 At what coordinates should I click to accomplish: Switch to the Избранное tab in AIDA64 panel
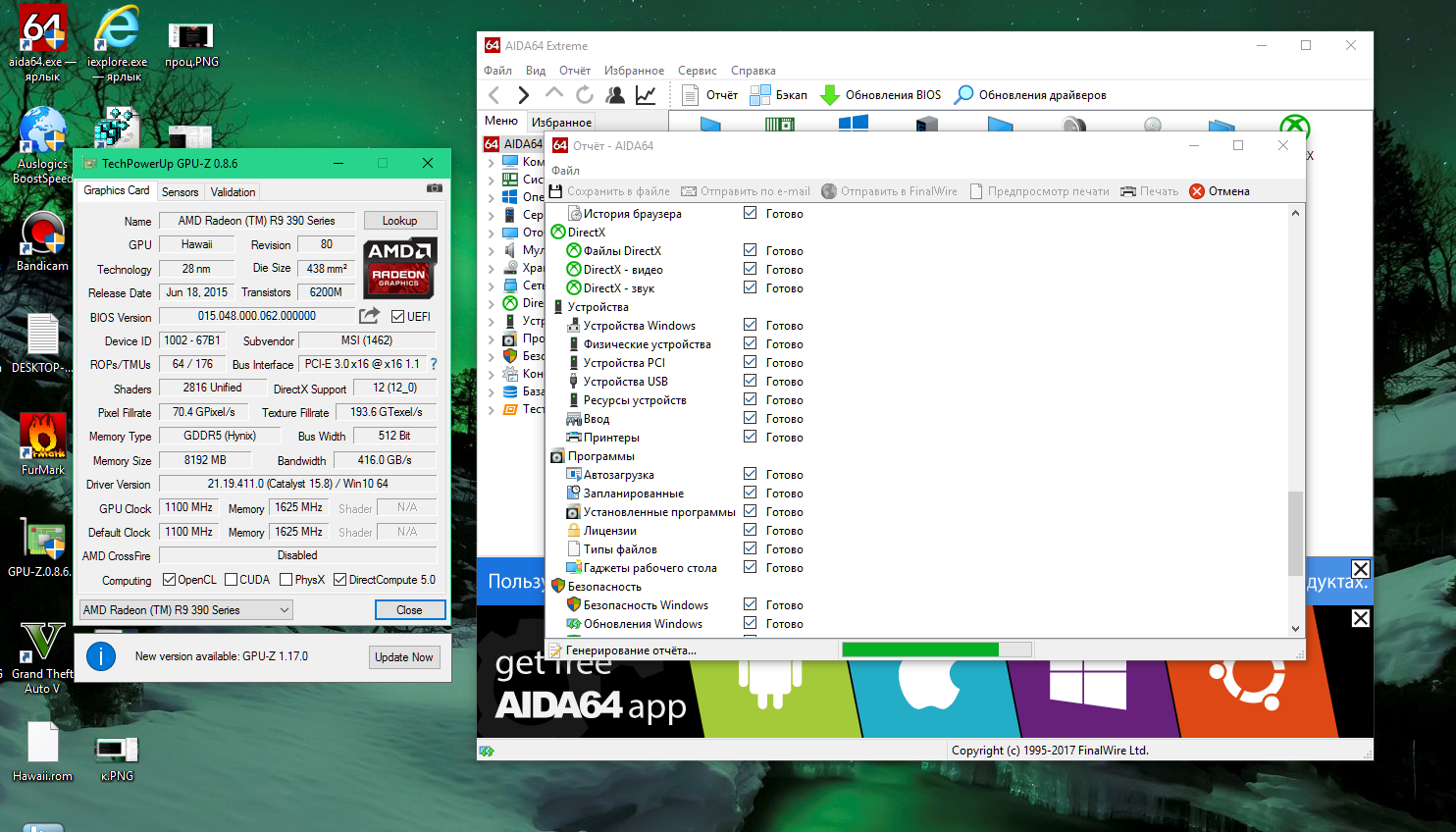point(561,123)
